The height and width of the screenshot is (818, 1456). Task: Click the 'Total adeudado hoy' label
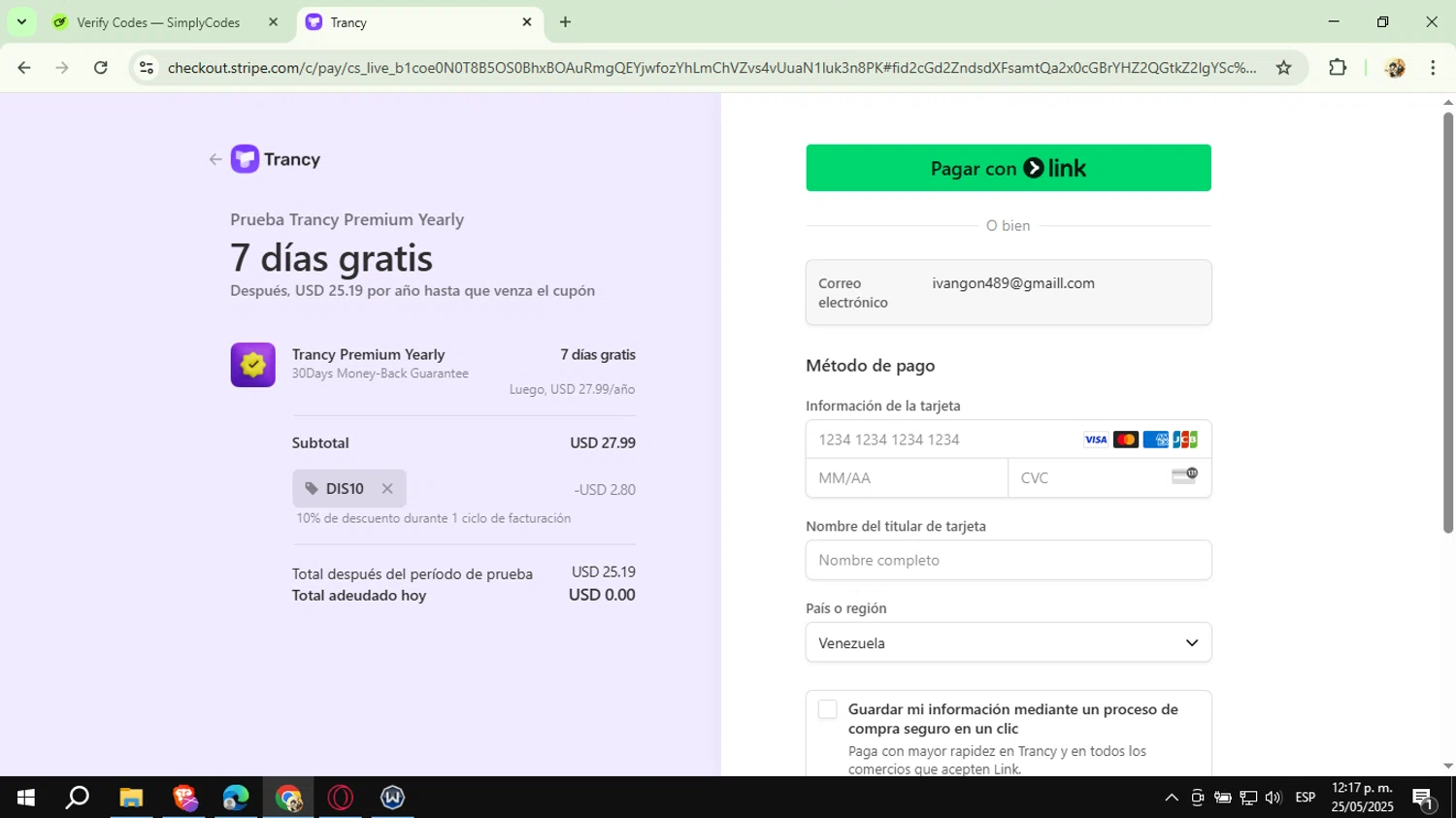pos(359,596)
